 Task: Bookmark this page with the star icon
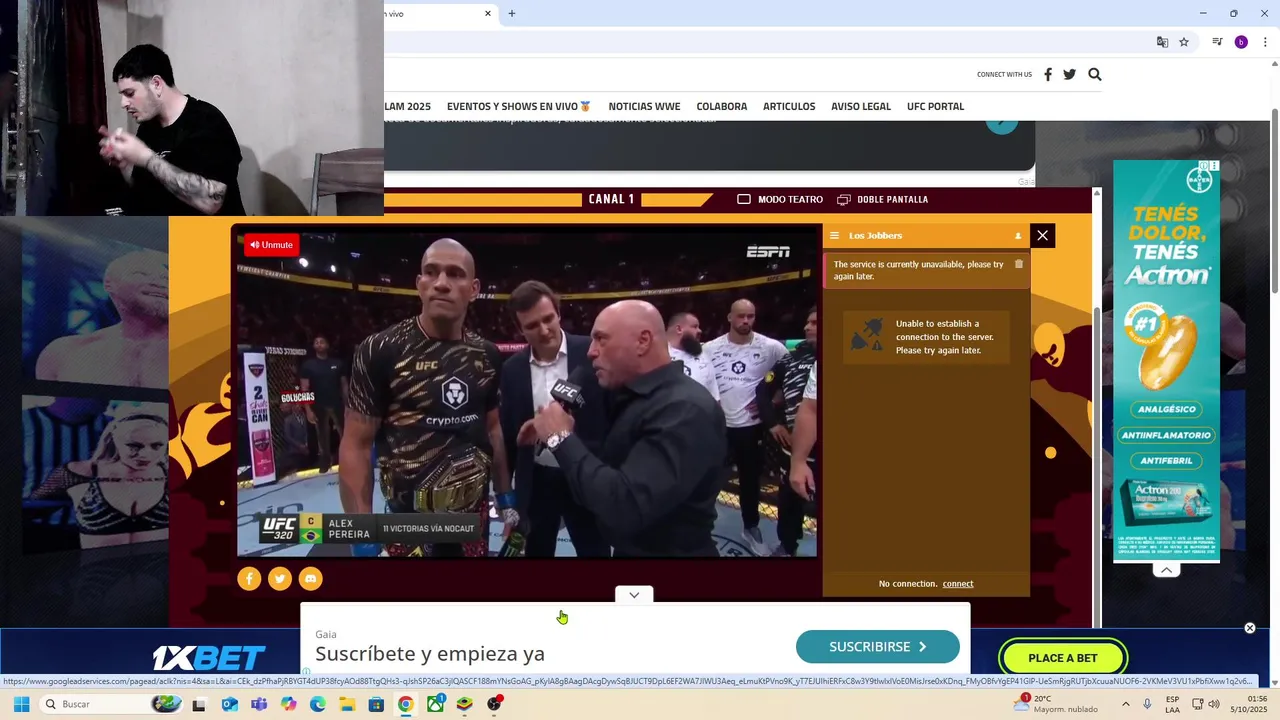coord(1184,42)
